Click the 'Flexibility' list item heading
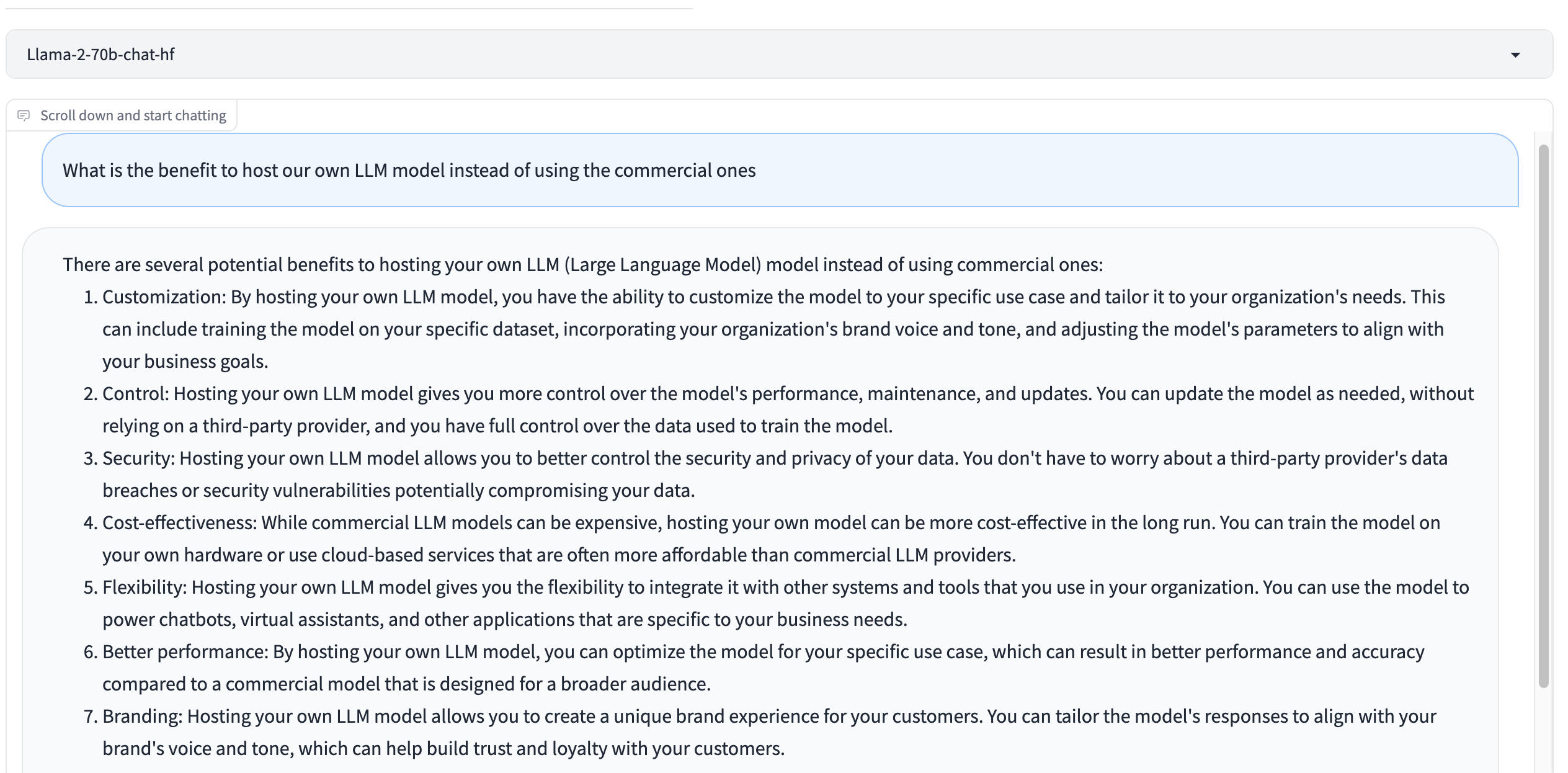The height and width of the screenshot is (773, 1568). pyautogui.click(x=144, y=588)
